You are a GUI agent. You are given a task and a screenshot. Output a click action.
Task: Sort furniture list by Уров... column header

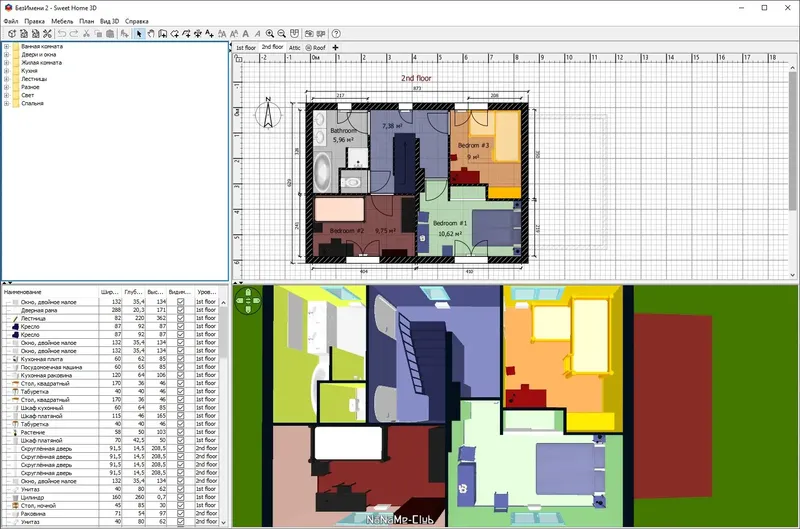[x=207, y=292]
